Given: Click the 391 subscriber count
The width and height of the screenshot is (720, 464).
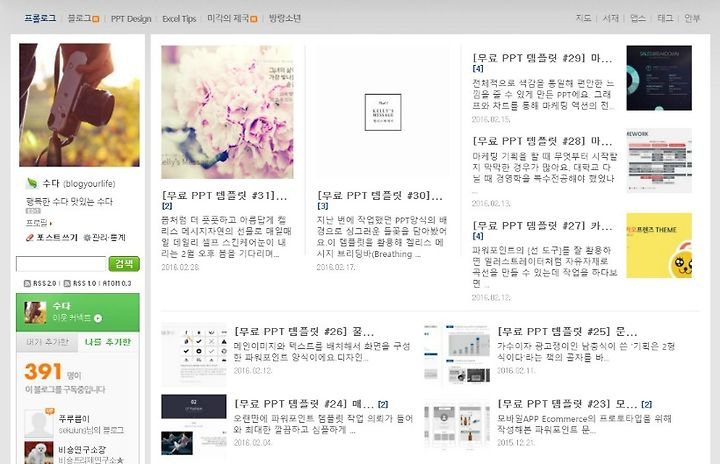Looking at the screenshot, I should [43, 372].
